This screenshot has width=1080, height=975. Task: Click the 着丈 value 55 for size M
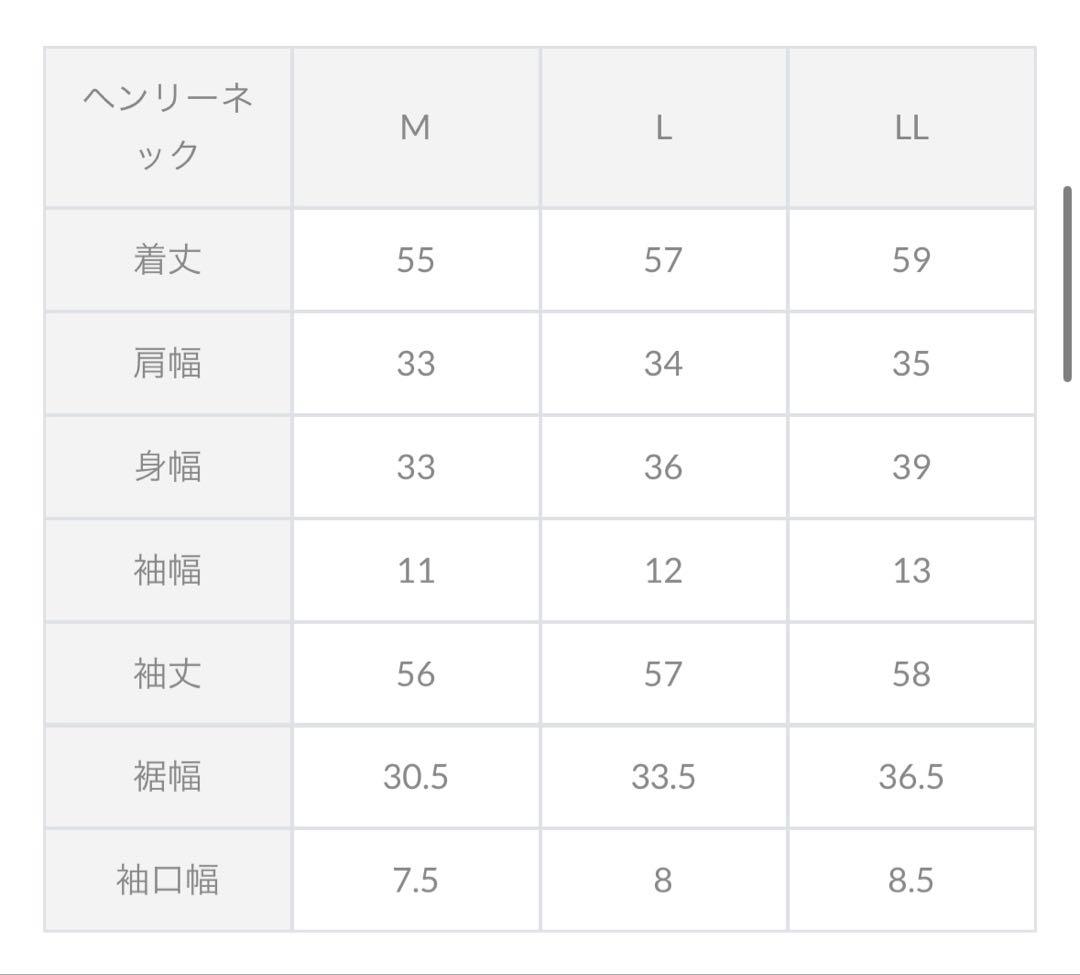pos(416,260)
